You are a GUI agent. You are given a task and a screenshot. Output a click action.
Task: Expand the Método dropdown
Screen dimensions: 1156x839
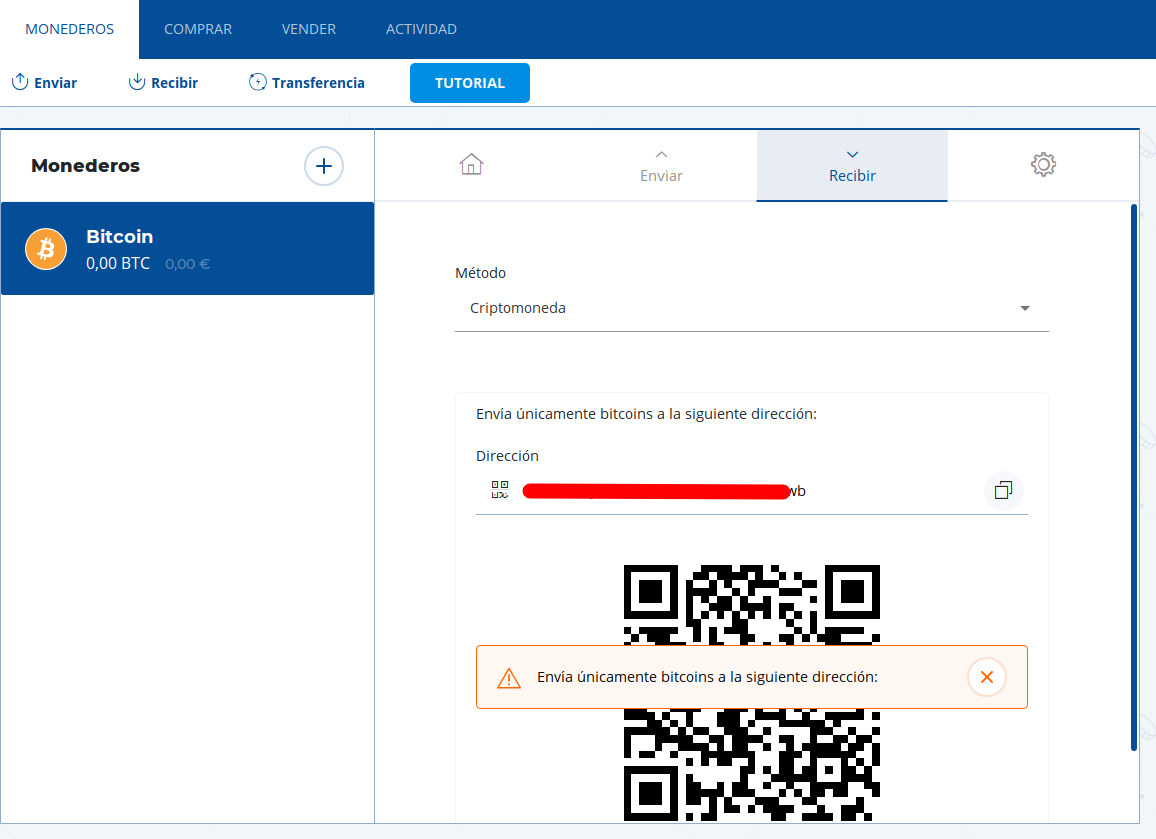click(x=751, y=308)
